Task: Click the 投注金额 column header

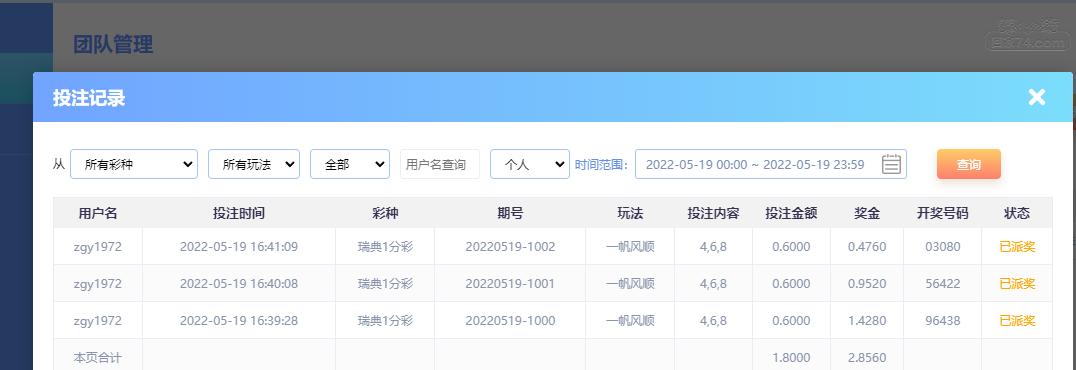Action: [791, 213]
